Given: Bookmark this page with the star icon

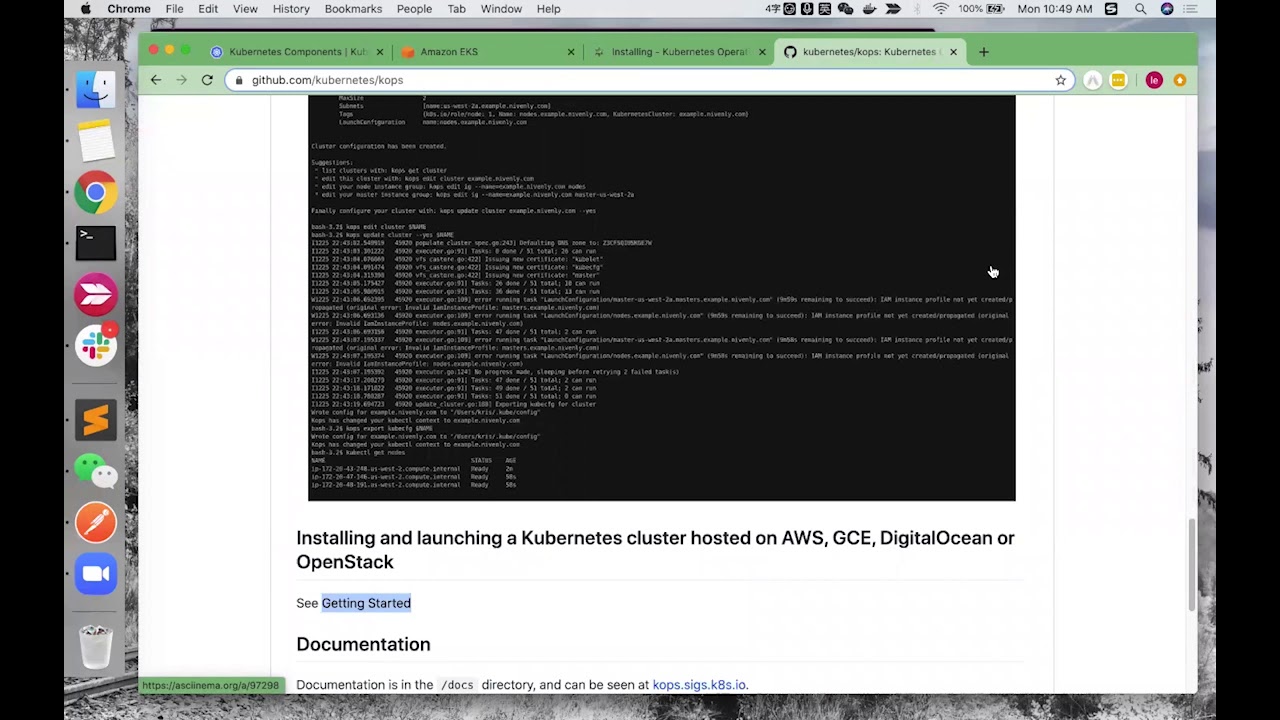Looking at the screenshot, I should [1061, 80].
